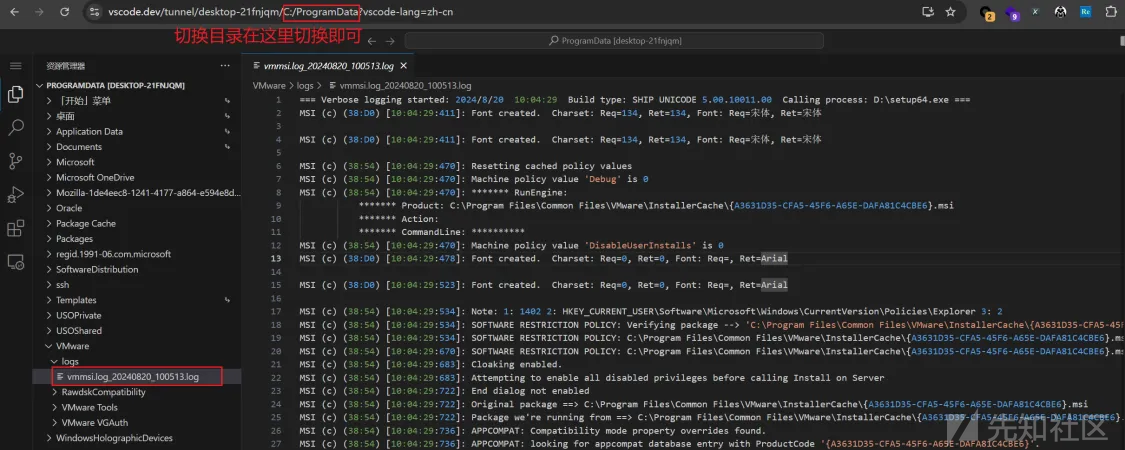Expand the USOPrivate folder
The image size is (1125, 450).
[x=139, y=315]
